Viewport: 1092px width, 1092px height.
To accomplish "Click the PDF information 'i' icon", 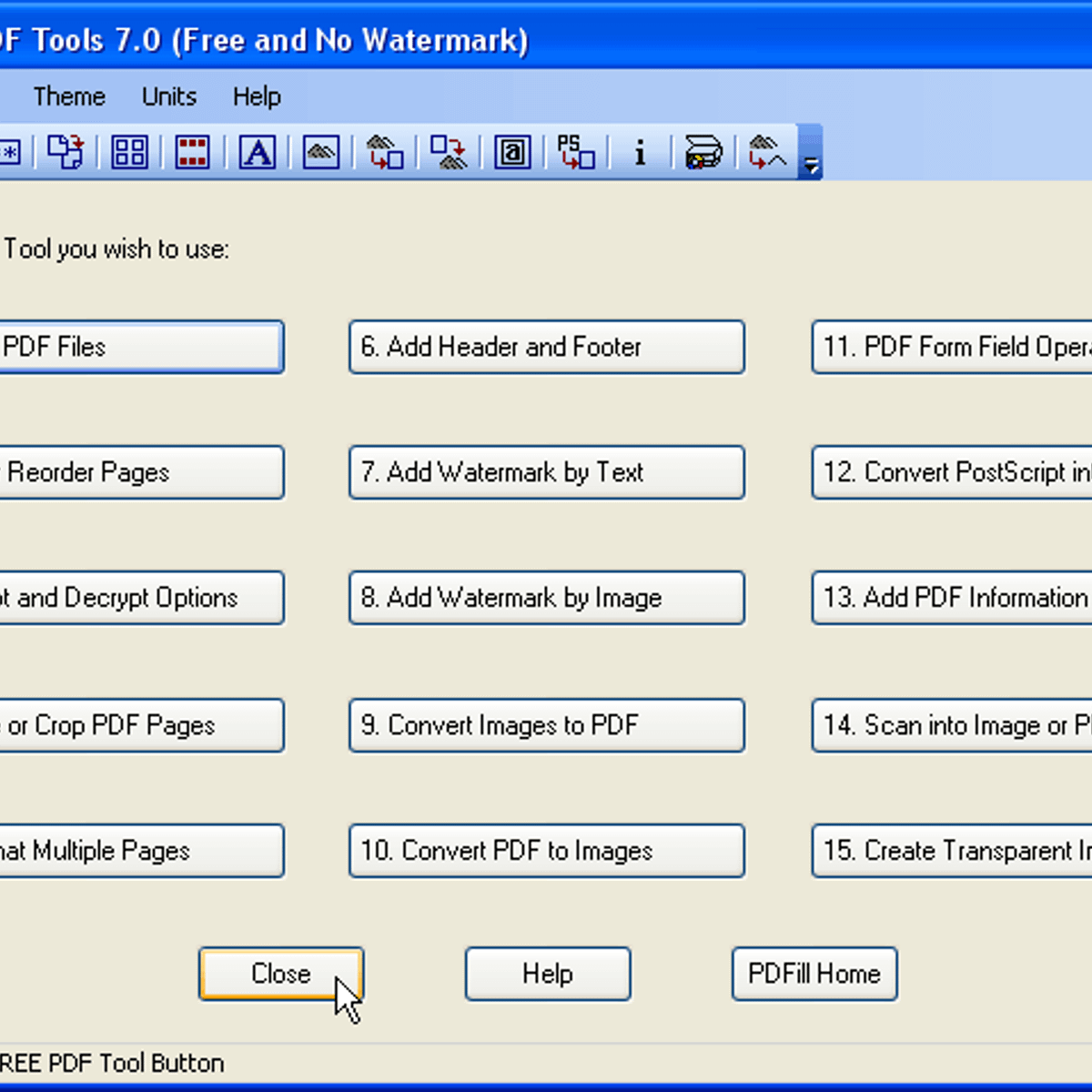I will [640, 152].
